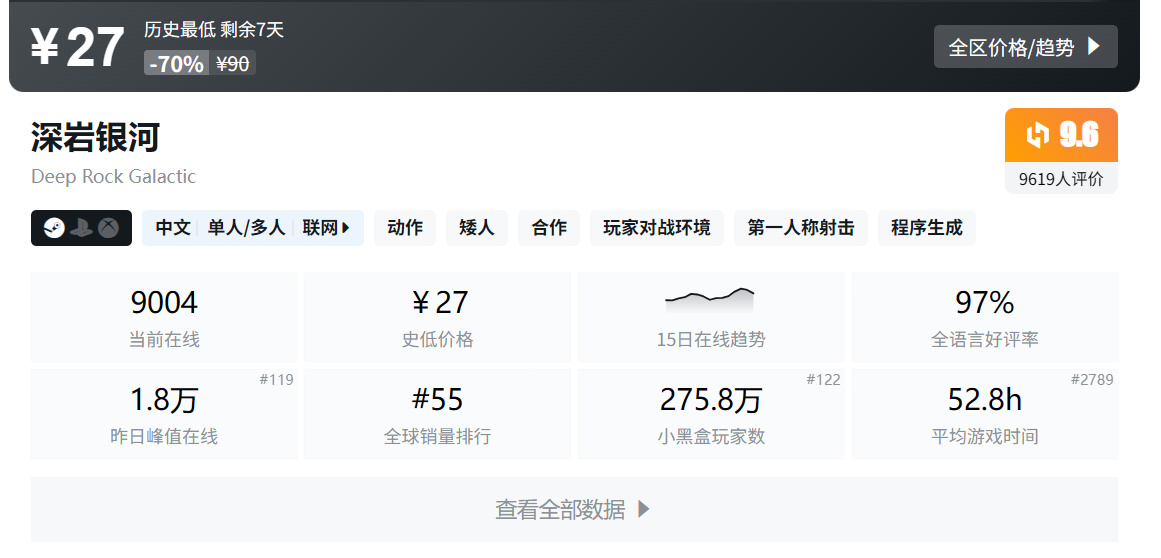The width and height of the screenshot is (1161, 558).
Task: Click the 深岩银河 game title
Action: point(96,138)
